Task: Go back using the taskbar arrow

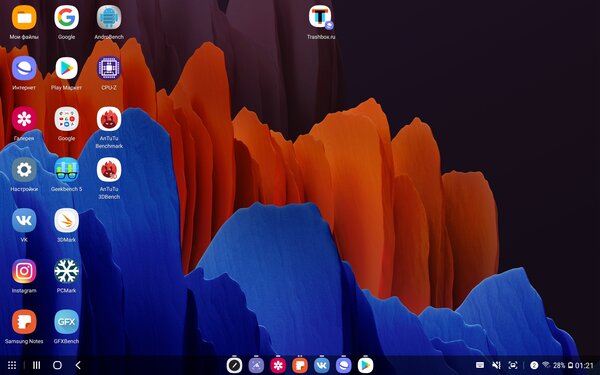Action: click(x=78, y=365)
